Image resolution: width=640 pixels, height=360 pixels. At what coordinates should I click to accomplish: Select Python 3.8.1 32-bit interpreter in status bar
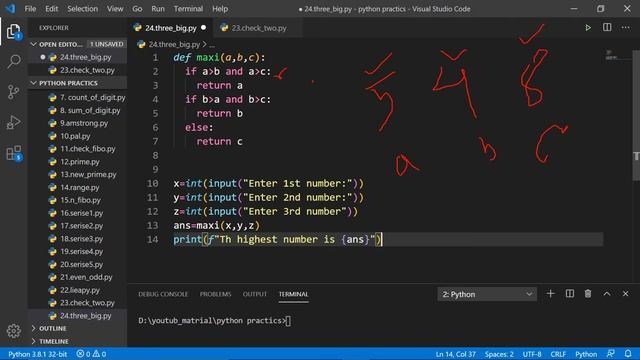38,354
